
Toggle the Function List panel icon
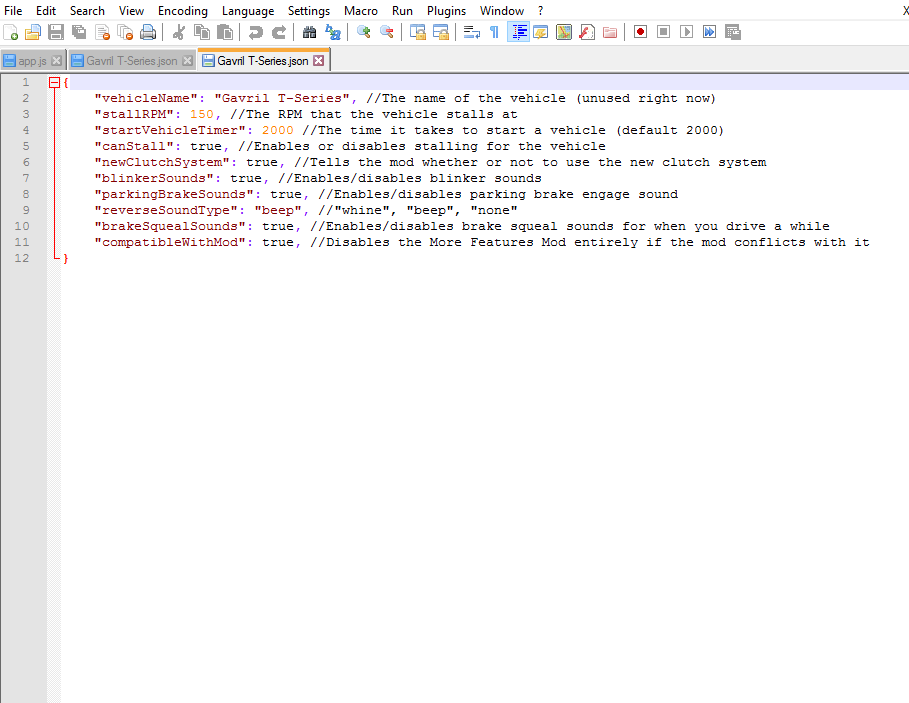587,32
